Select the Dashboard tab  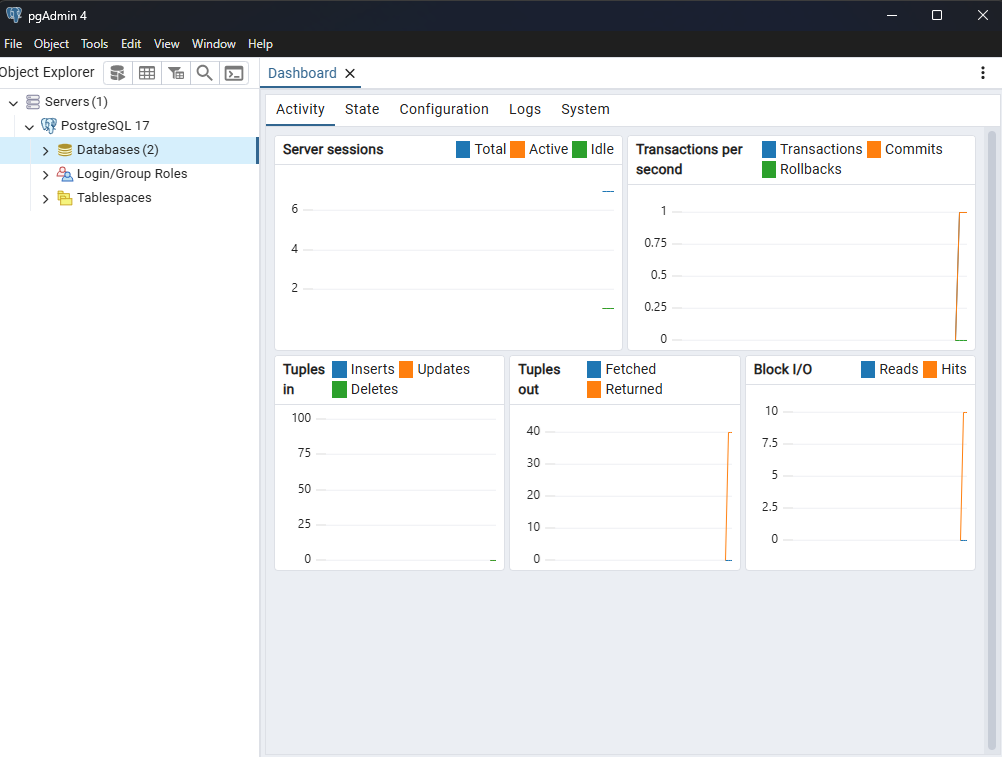[x=302, y=73]
